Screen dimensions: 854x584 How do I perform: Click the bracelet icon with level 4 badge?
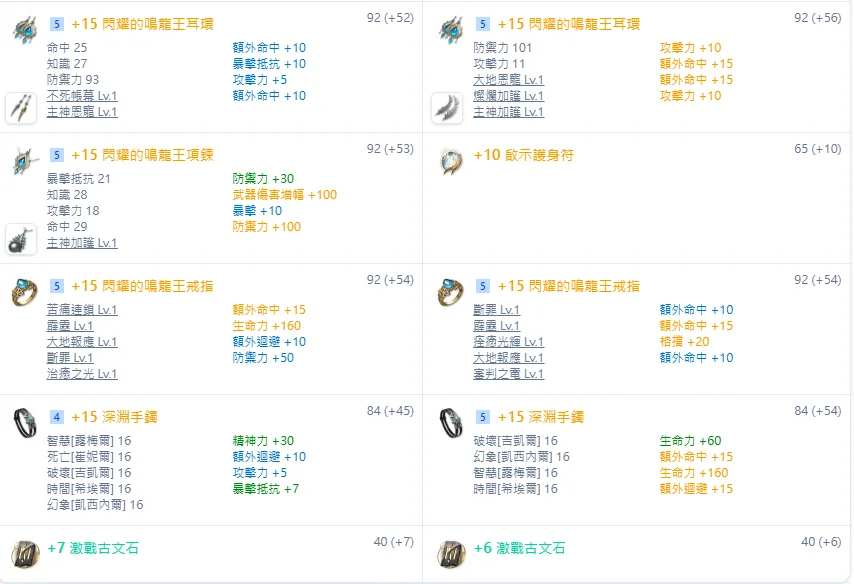25,422
